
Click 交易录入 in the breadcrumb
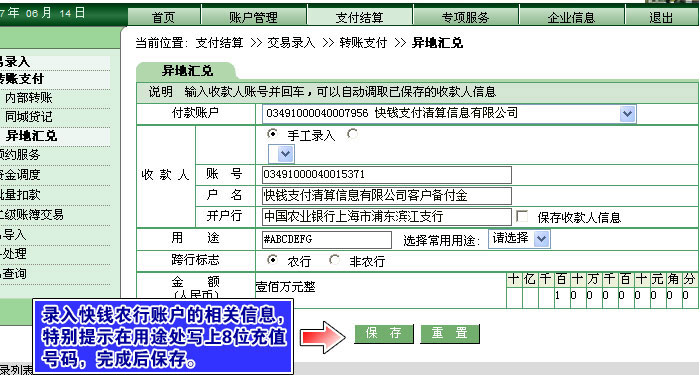[291, 43]
